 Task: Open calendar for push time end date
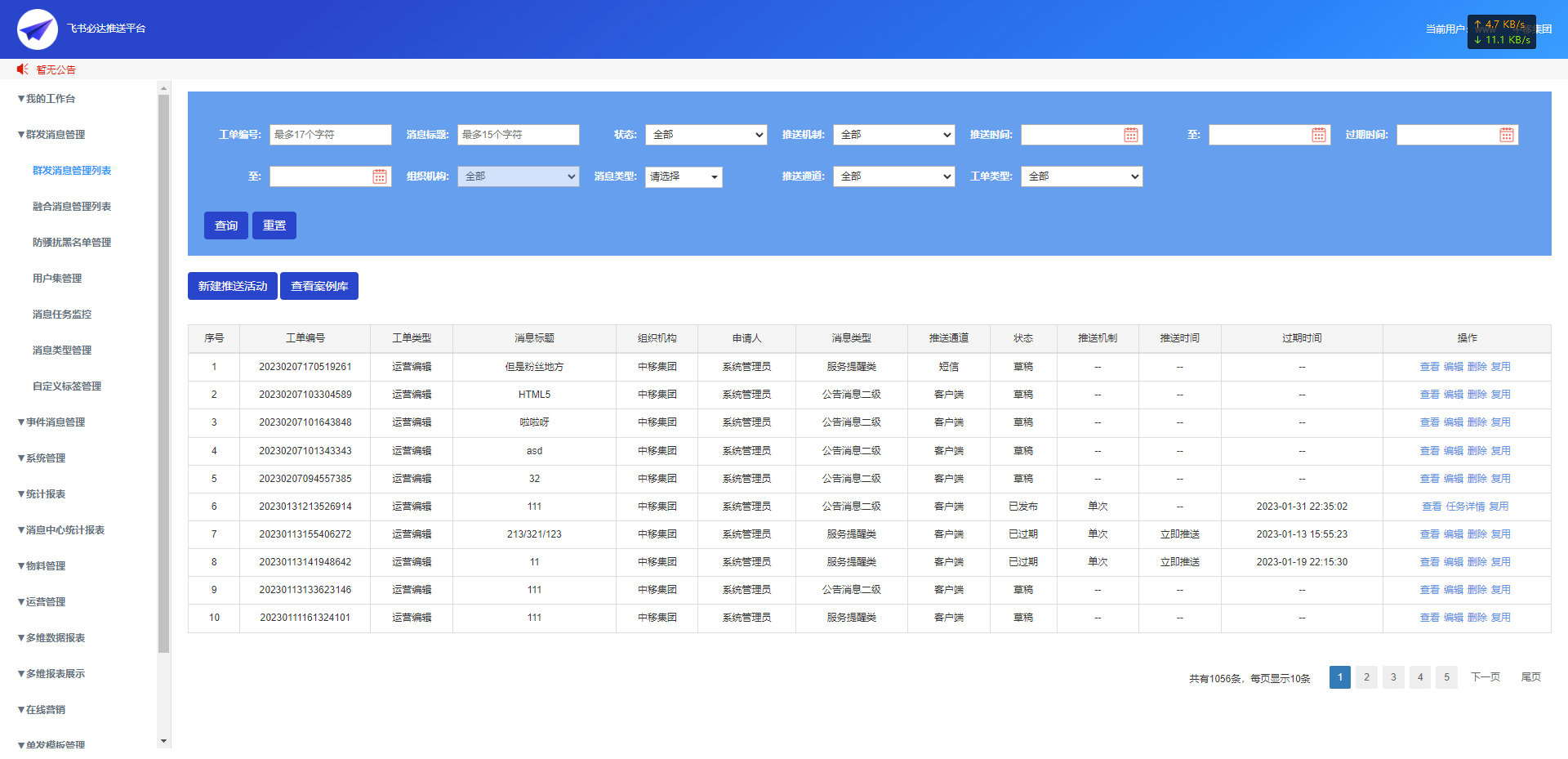(x=1318, y=135)
